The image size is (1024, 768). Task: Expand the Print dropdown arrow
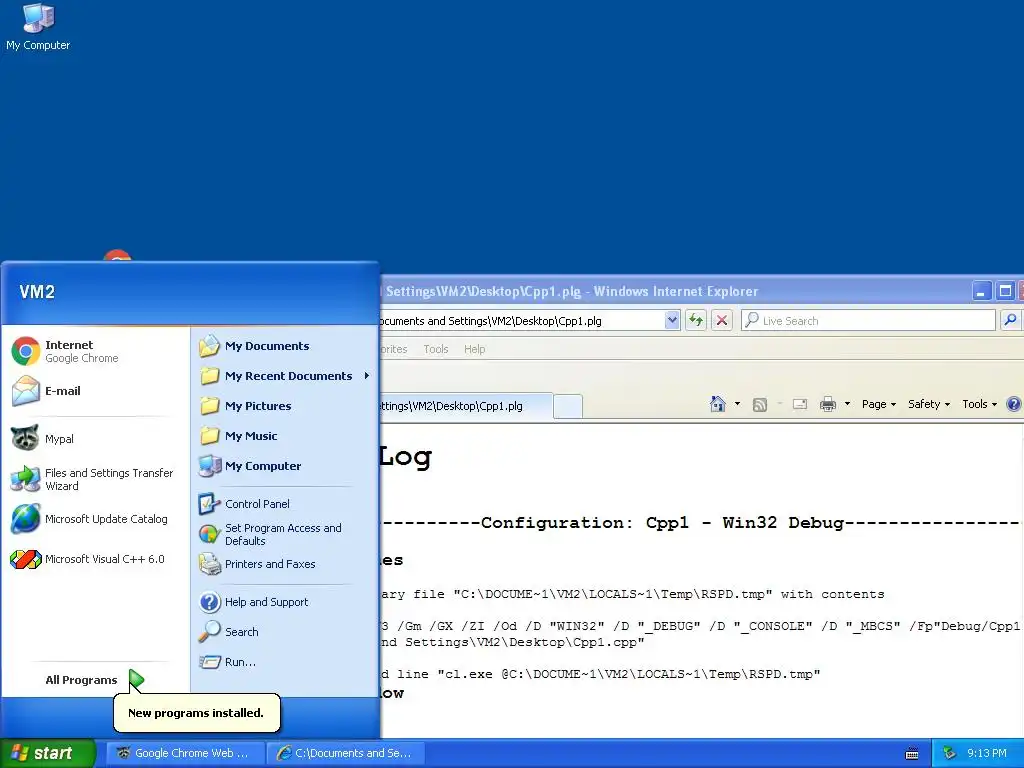848,404
